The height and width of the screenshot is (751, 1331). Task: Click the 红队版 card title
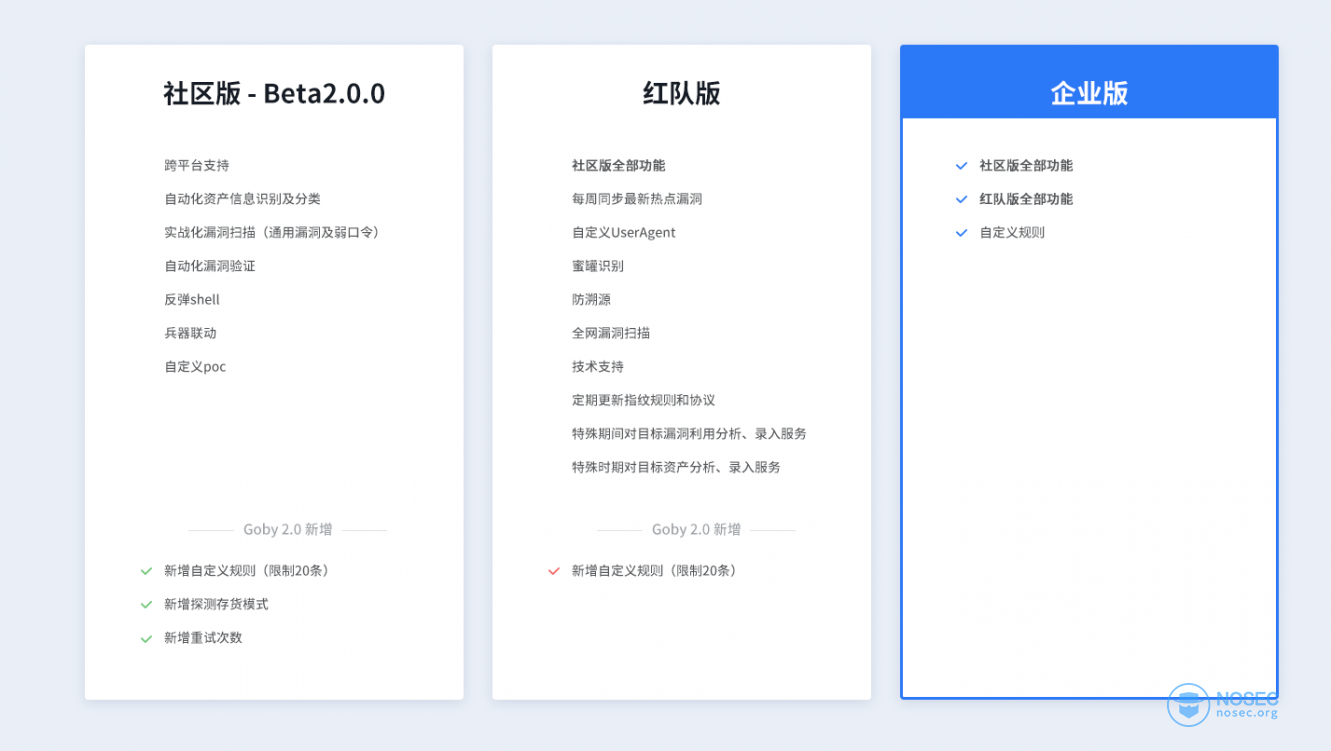[681, 93]
